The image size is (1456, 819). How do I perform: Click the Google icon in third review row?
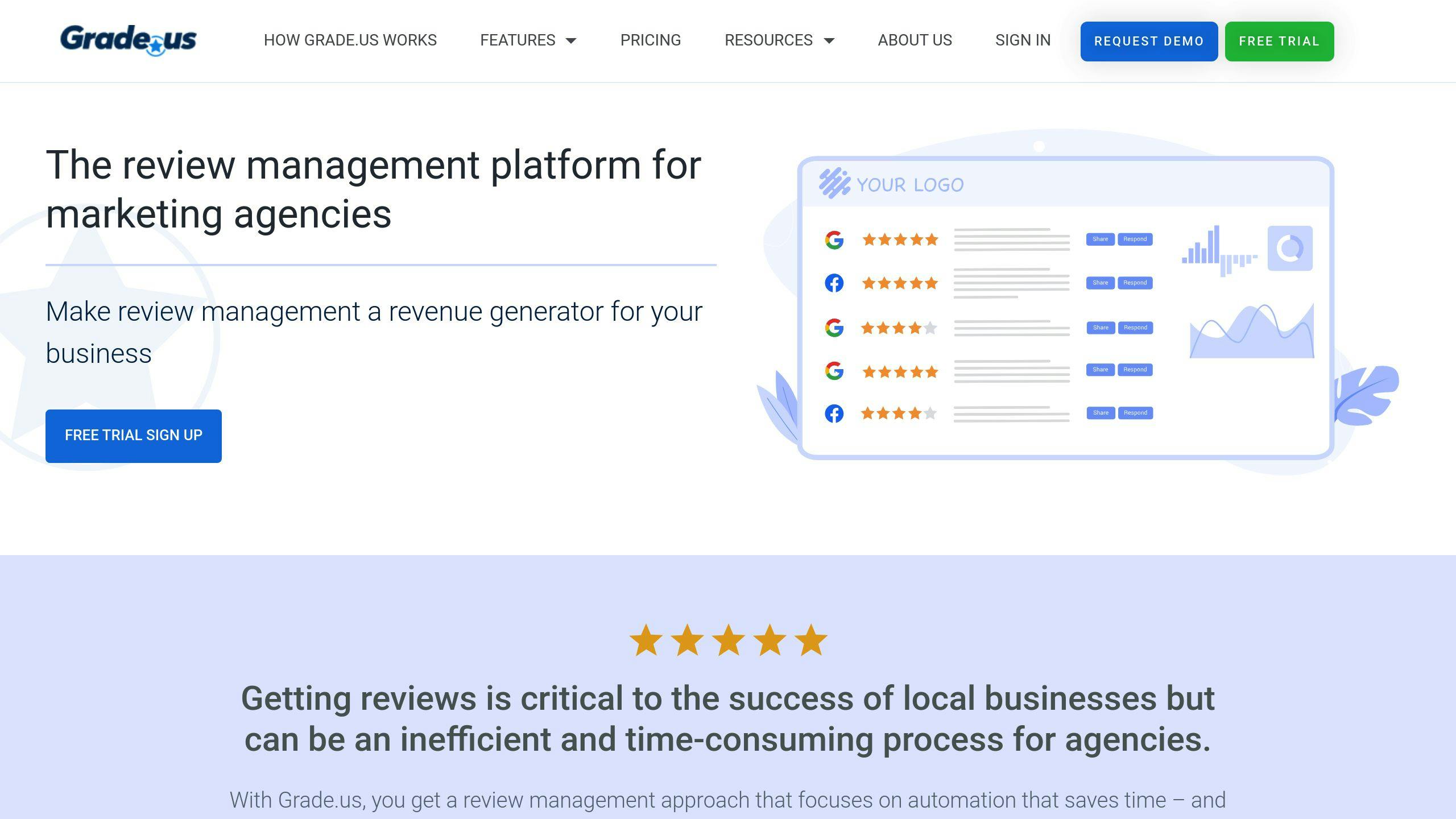click(x=834, y=328)
